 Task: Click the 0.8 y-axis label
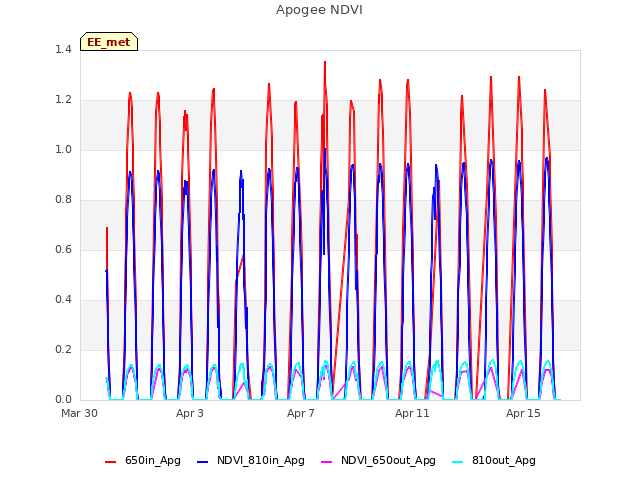[63, 200]
